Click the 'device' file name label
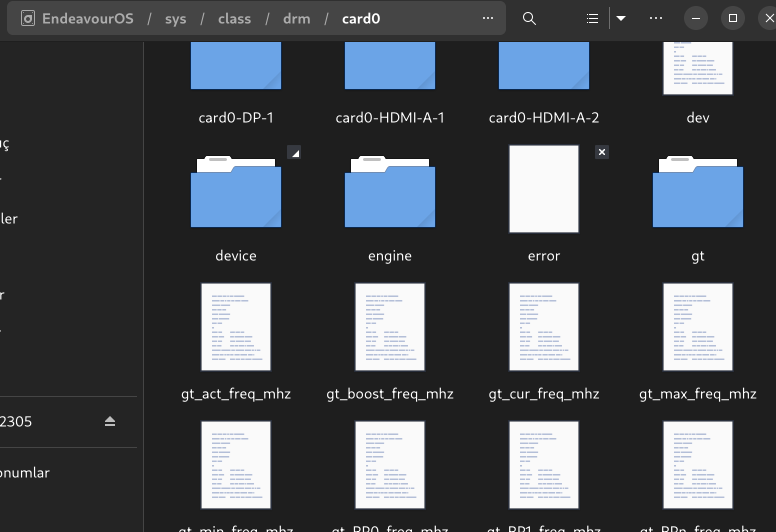Image resolution: width=776 pixels, height=532 pixels. (236, 256)
